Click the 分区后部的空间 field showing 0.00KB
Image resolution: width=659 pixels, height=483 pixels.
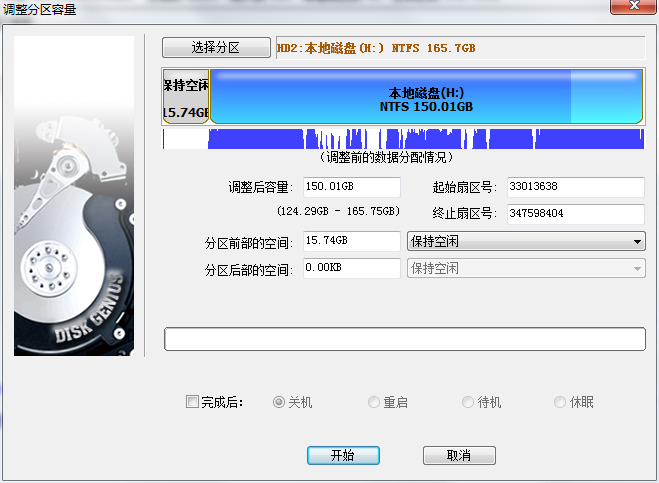tap(351, 268)
